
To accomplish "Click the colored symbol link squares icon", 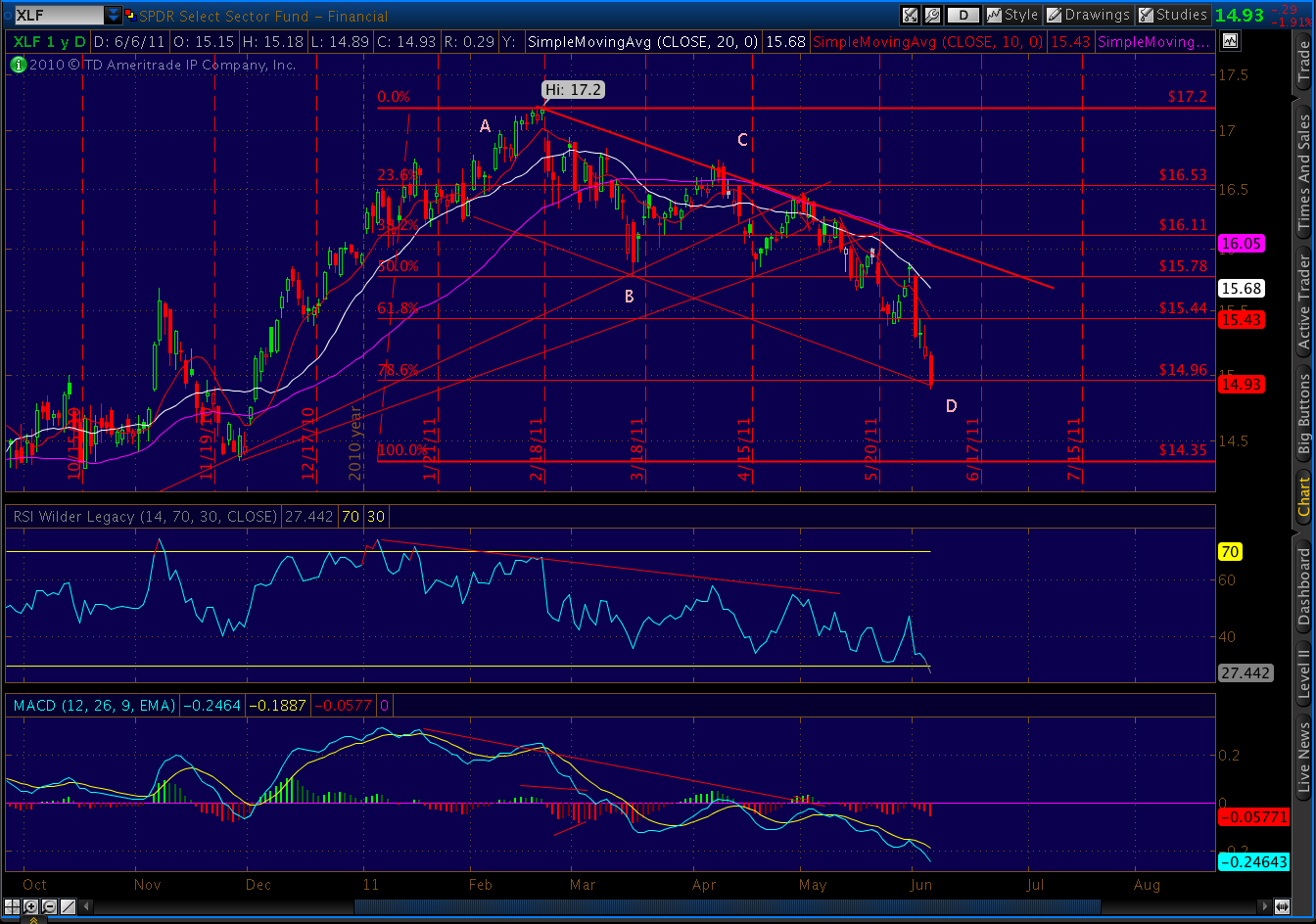I will point(132,15).
